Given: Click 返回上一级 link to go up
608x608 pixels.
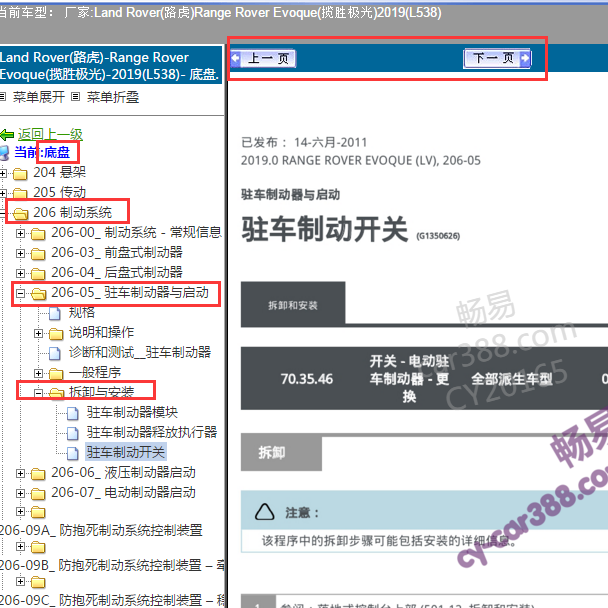Looking at the screenshot, I should [x=50, y=135].
